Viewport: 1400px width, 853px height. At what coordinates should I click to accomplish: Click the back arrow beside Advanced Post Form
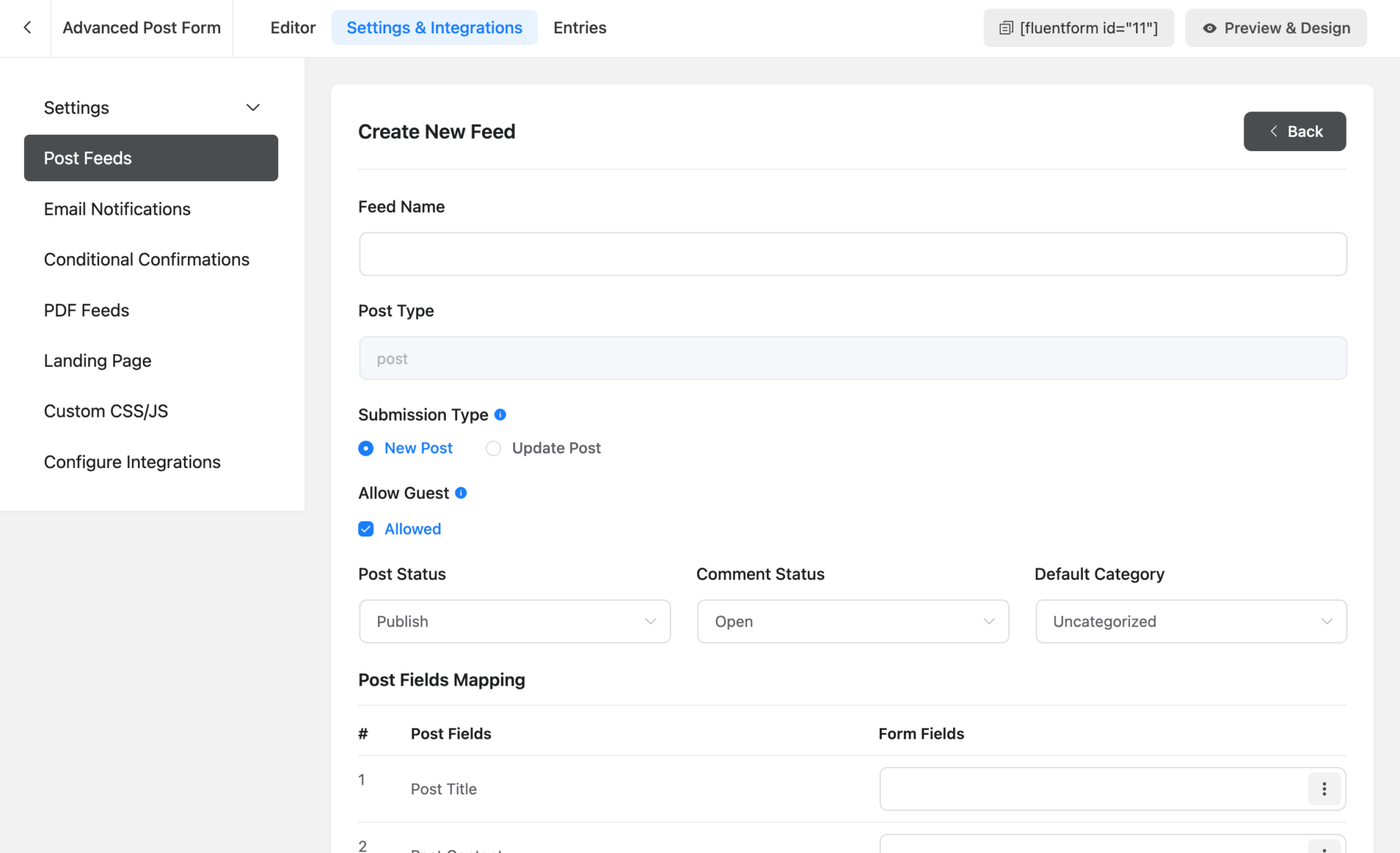pyautogui.click(x=27, y=27)
